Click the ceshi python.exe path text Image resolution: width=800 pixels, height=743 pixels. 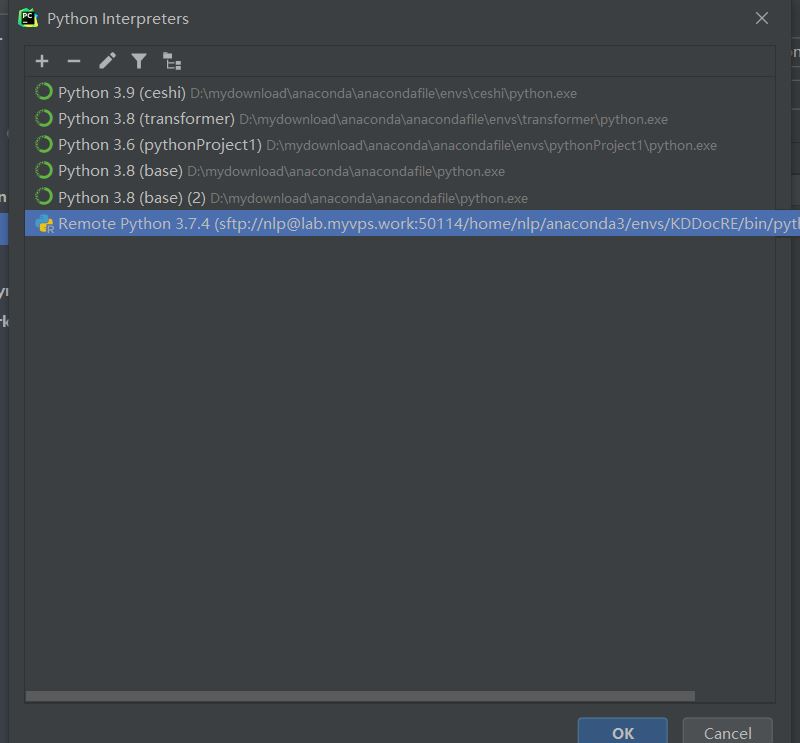click(x=383, y=94)
